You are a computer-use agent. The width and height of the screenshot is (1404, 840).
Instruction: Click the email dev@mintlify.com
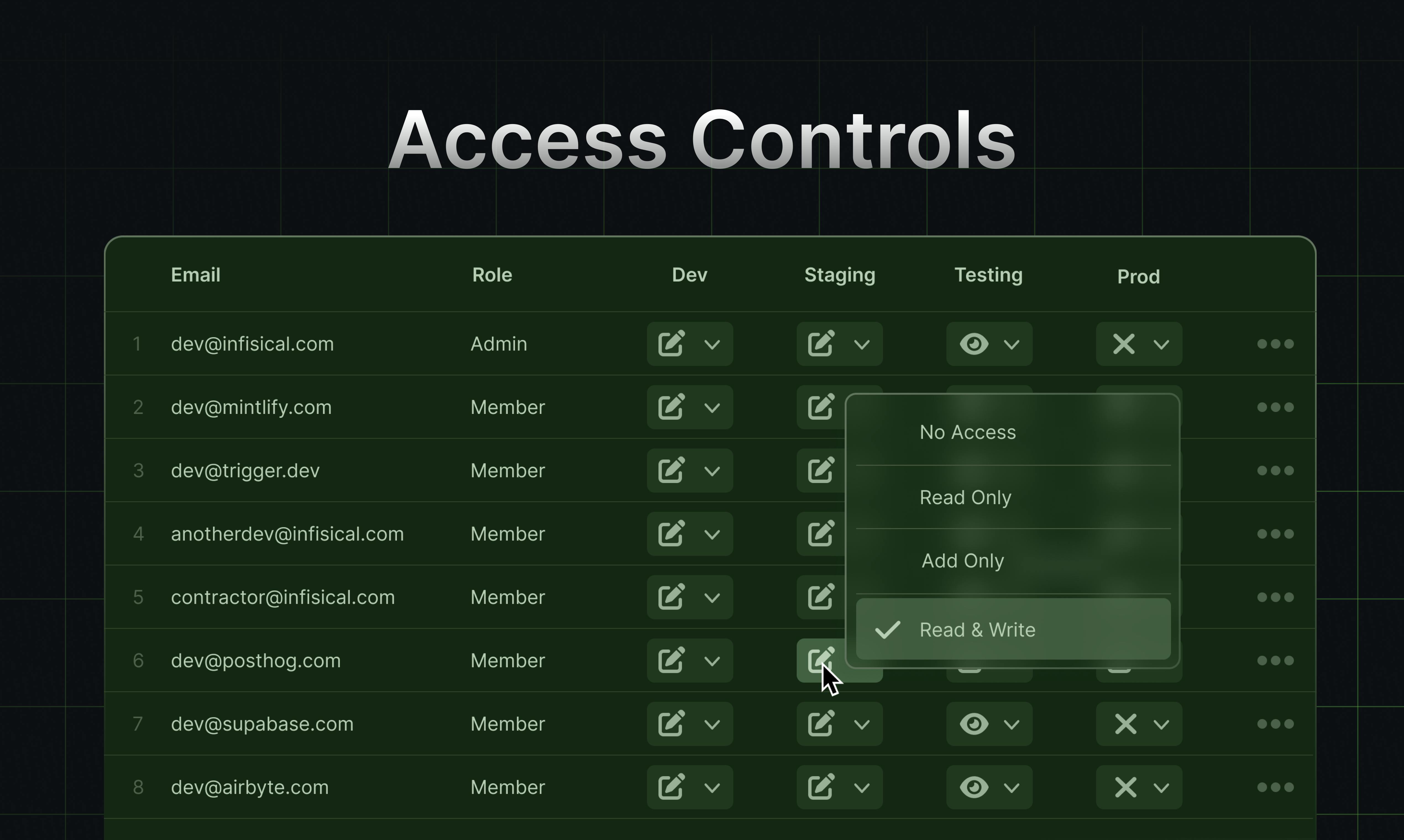pos(251,408)
